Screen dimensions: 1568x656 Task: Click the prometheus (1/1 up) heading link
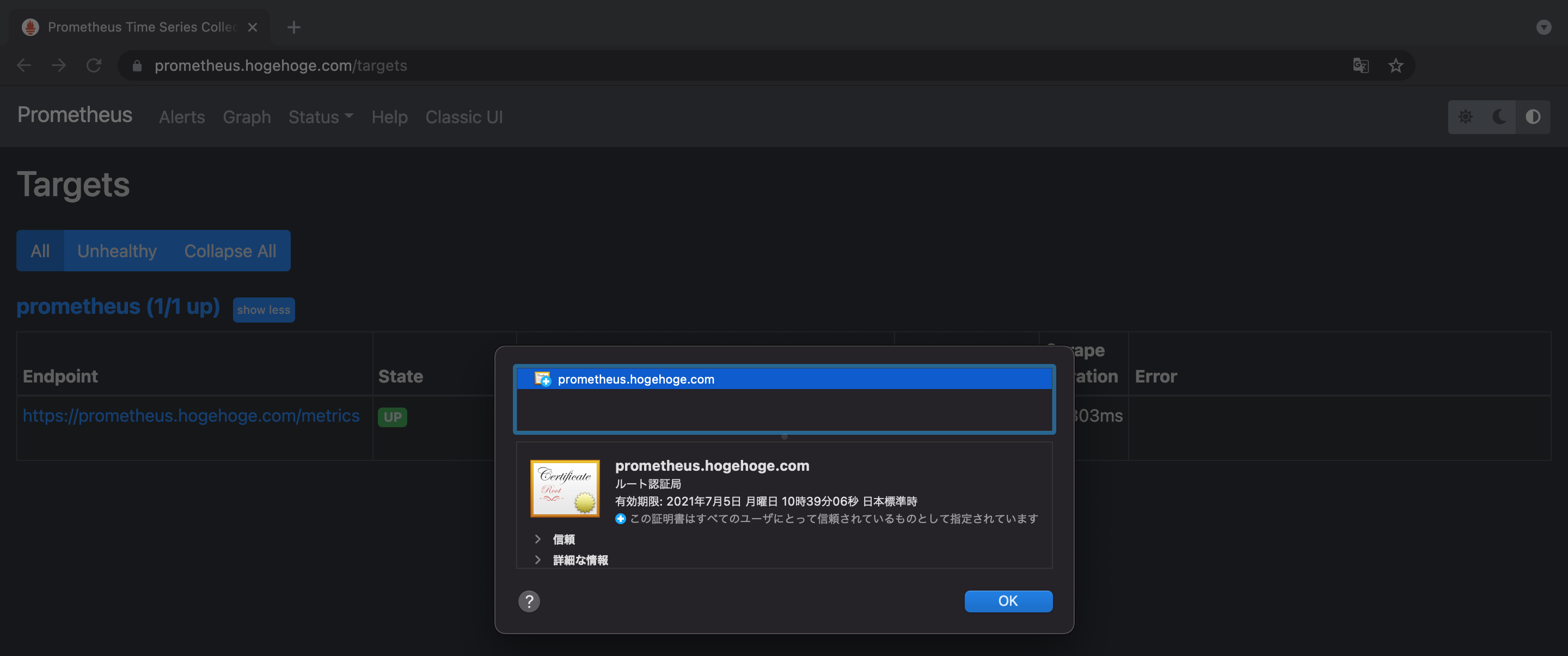click(118, 306)
